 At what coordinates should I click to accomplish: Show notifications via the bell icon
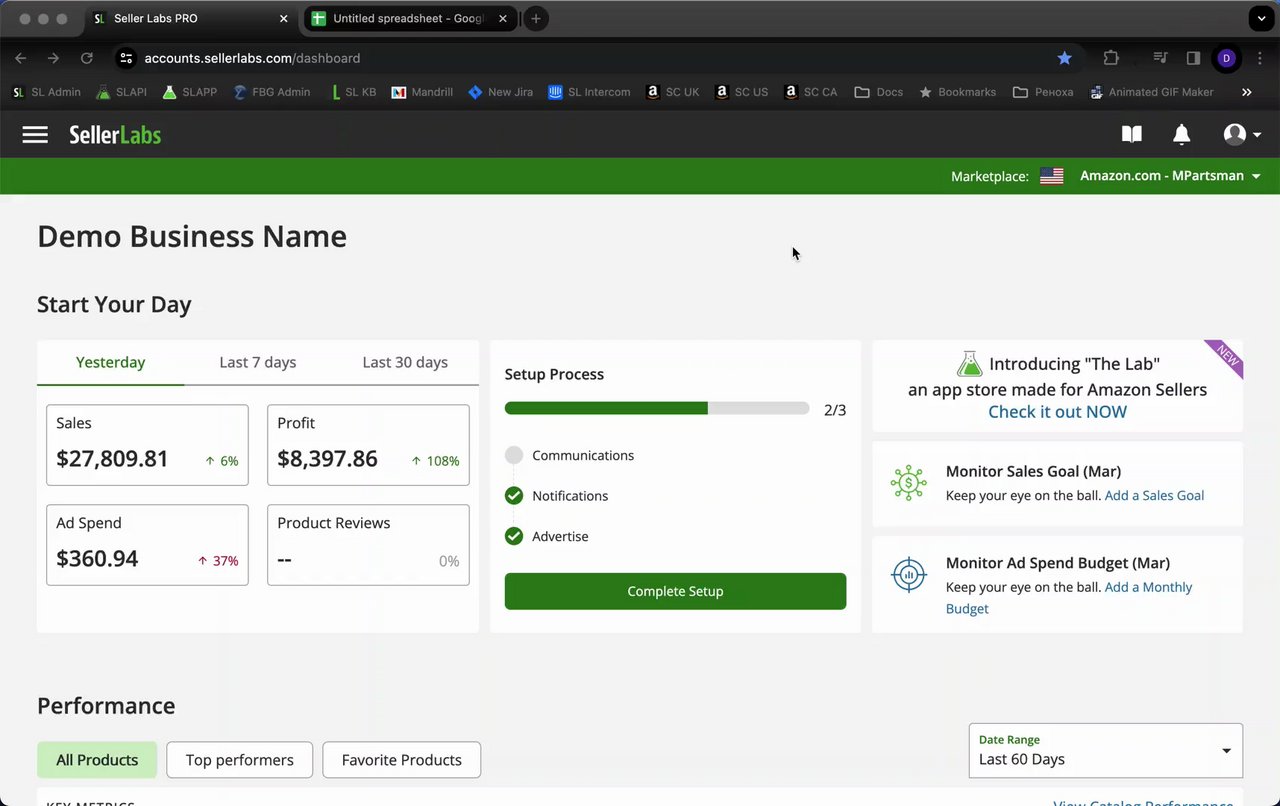[1181, 134]
